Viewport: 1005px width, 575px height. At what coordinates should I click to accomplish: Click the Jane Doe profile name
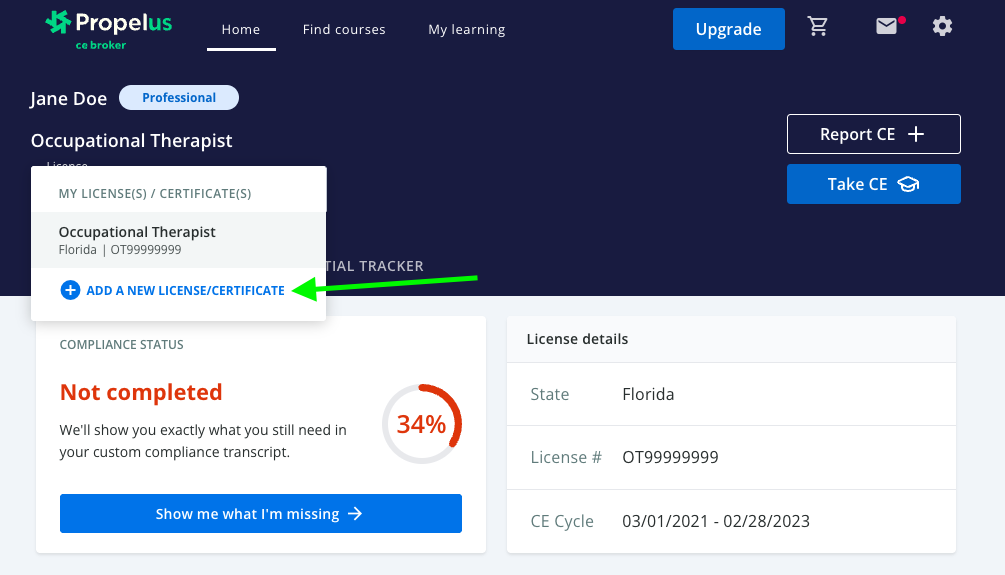pyautogui.click(x=69, y=98)
